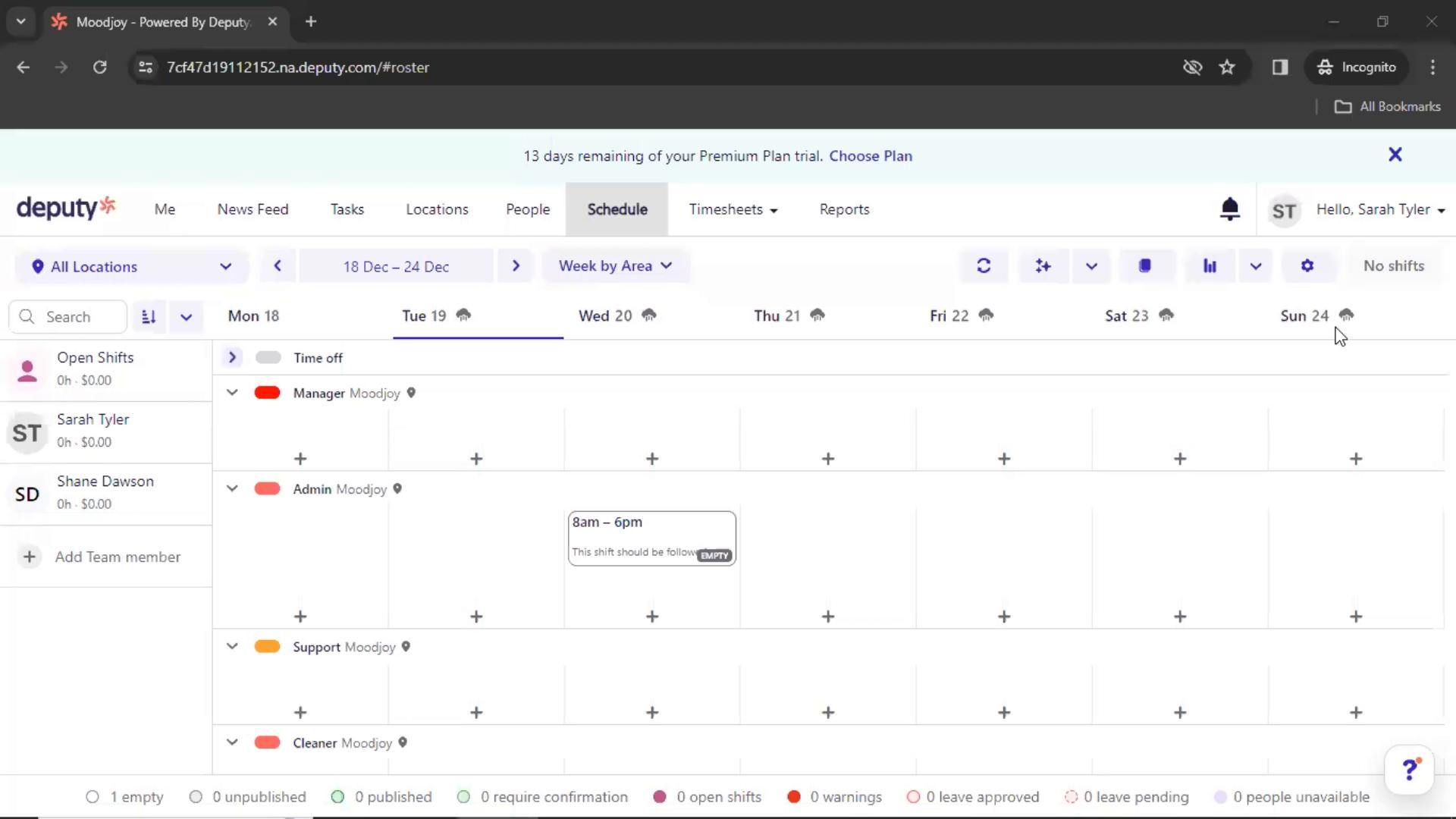Click the settings gear icon in toolbar
Image resolution: width=1456 pixels, height=819 pixels.
[1308, 265]
